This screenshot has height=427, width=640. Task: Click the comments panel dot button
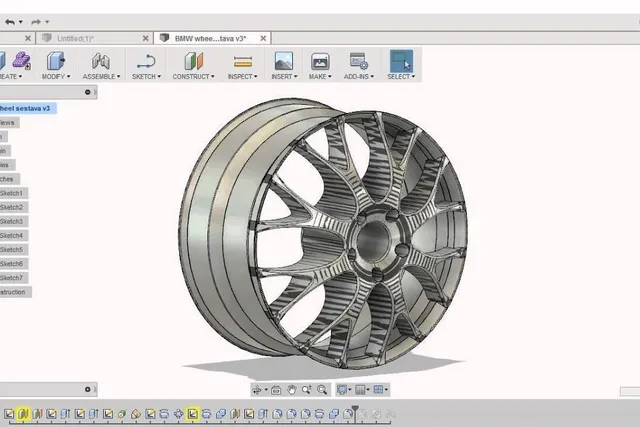87,389
